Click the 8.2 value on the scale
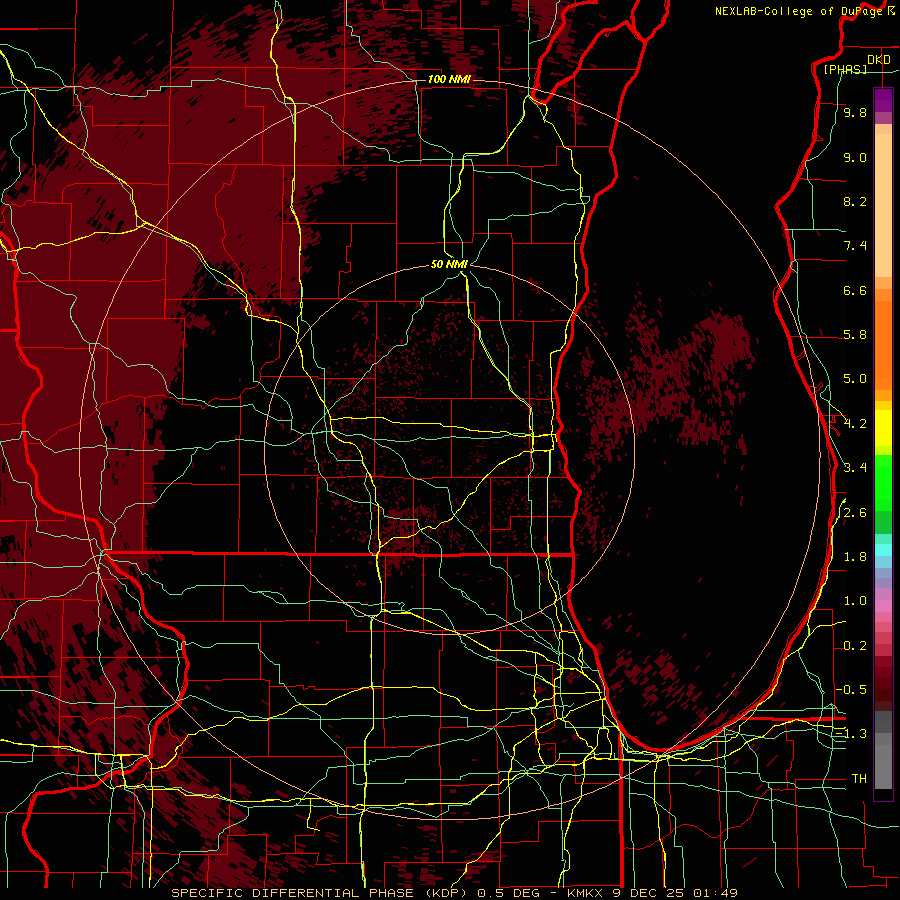Viewport: 900px width, 900px height. coord(855,201)
